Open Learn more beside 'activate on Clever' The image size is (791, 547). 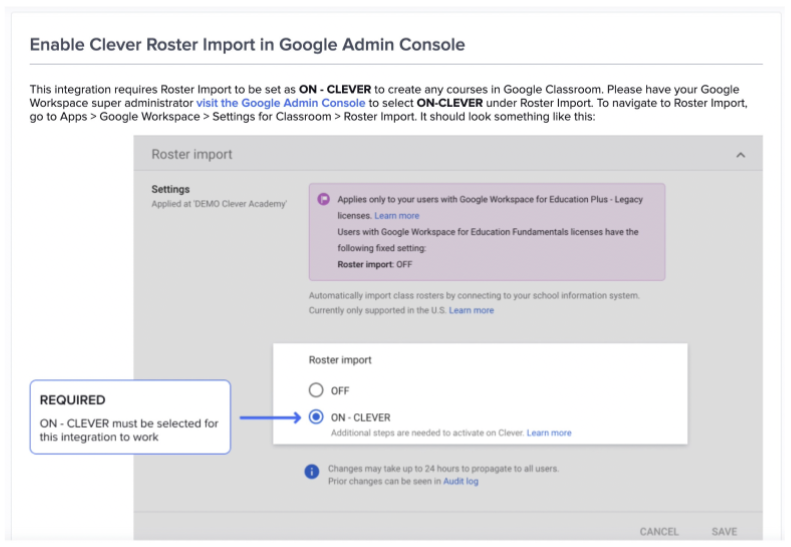tap(549, 433)
